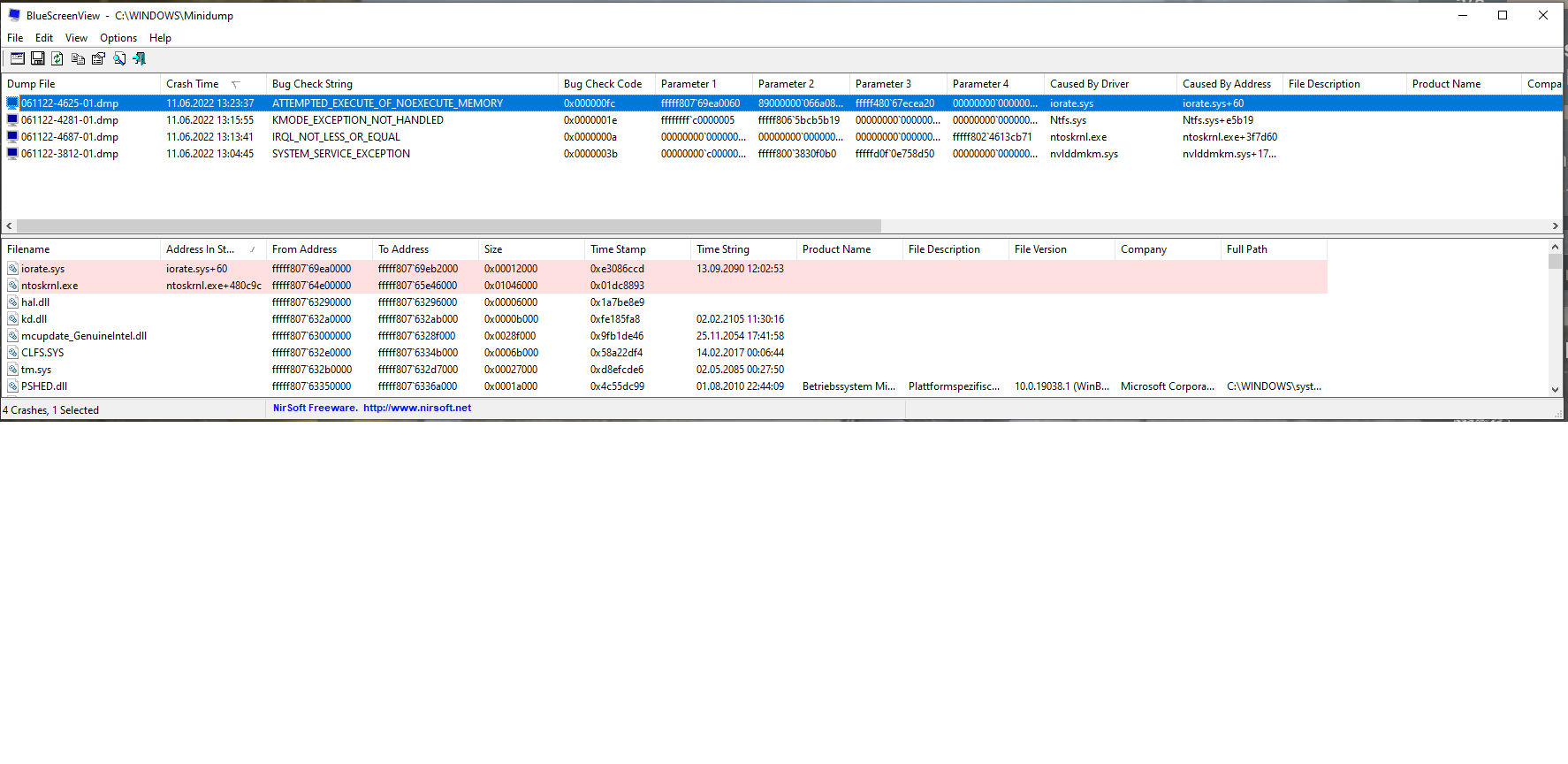Click time string 13.09.2090 12:02:53

[x=740, y=269]
